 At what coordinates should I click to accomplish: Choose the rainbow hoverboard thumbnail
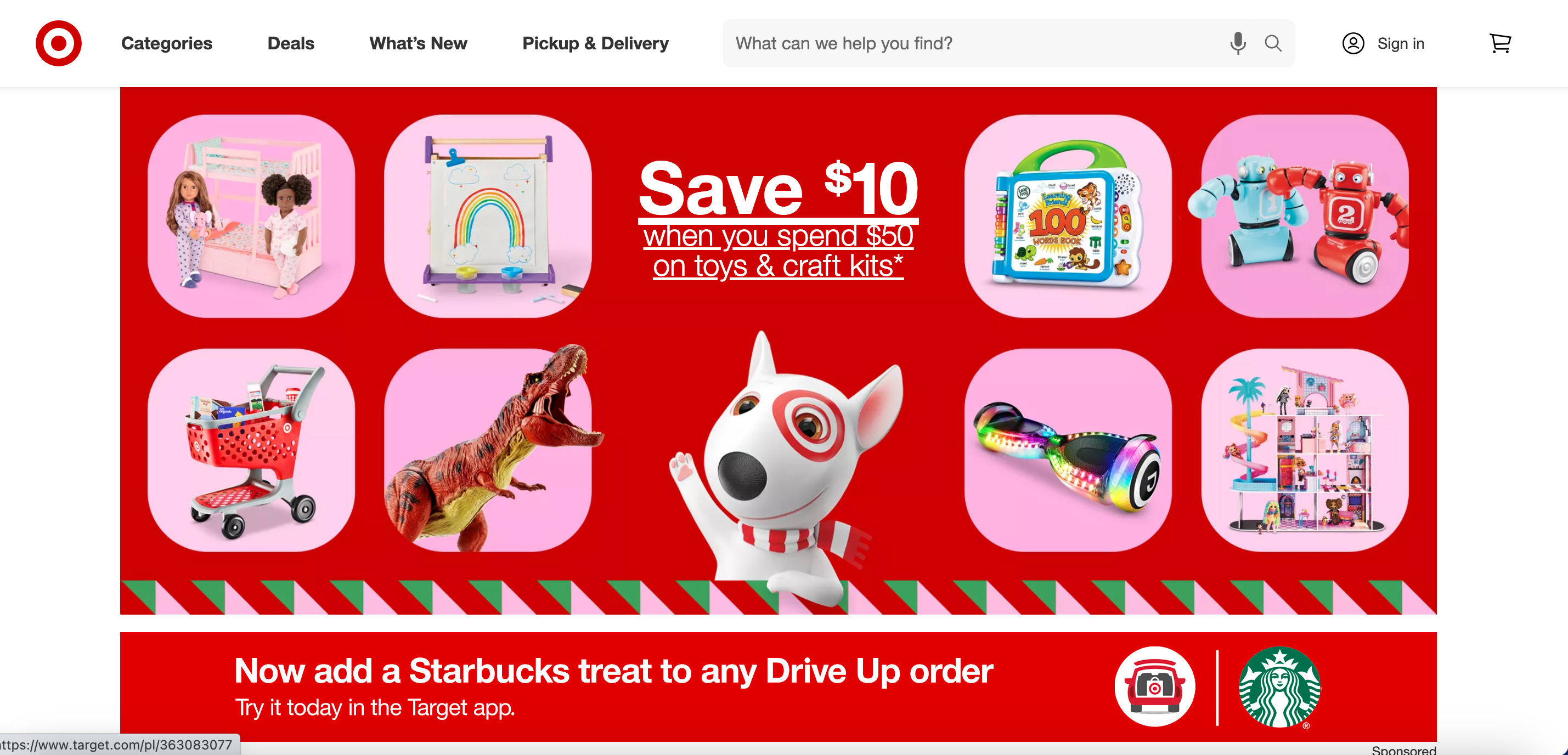click(1068, 450)
